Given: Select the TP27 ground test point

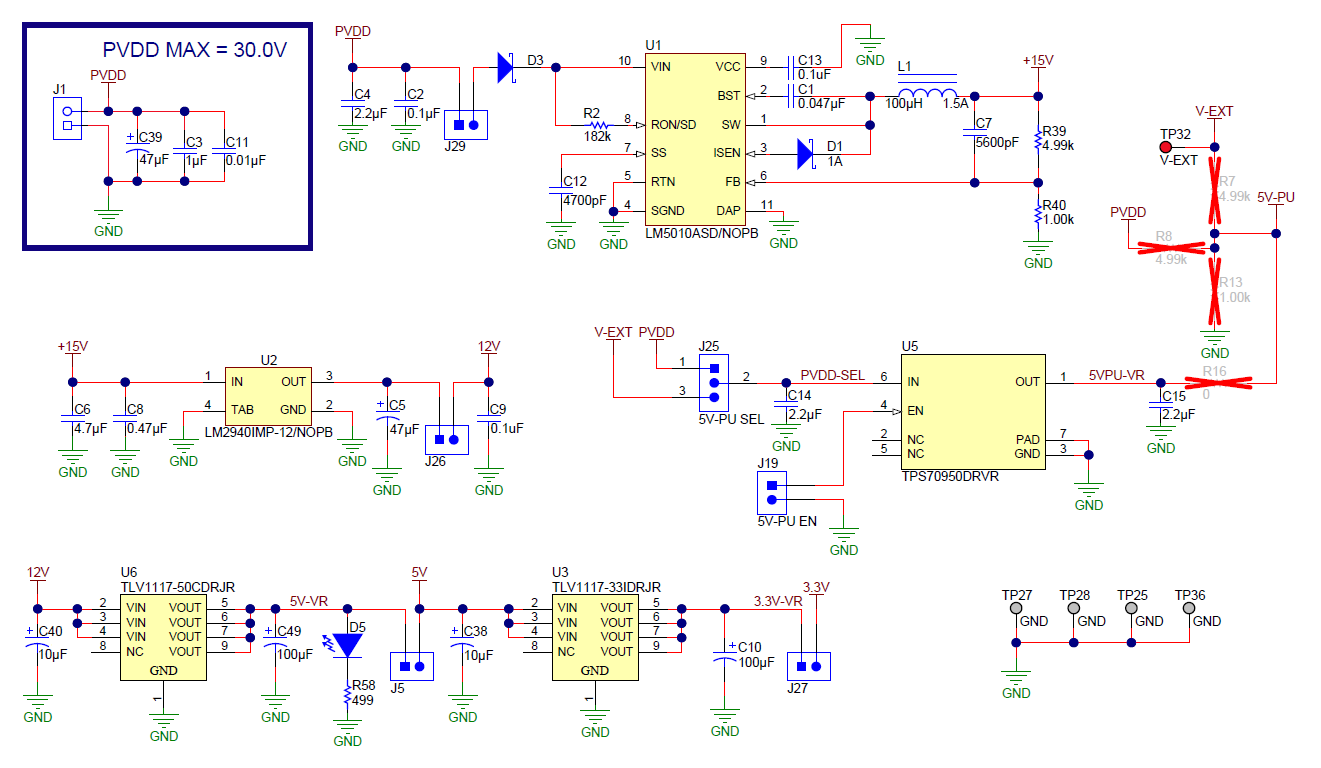Looking at the screenshot, I should (1017, 607).
